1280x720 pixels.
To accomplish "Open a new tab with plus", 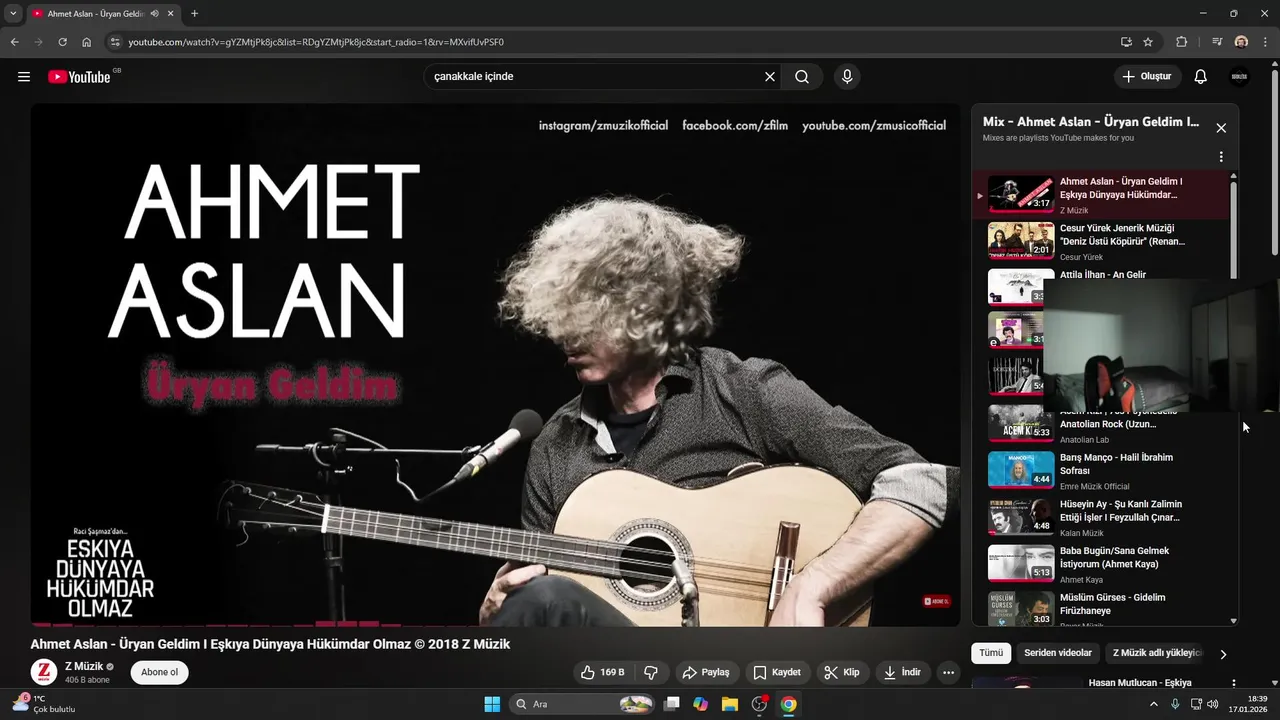I will pos(194,14).
